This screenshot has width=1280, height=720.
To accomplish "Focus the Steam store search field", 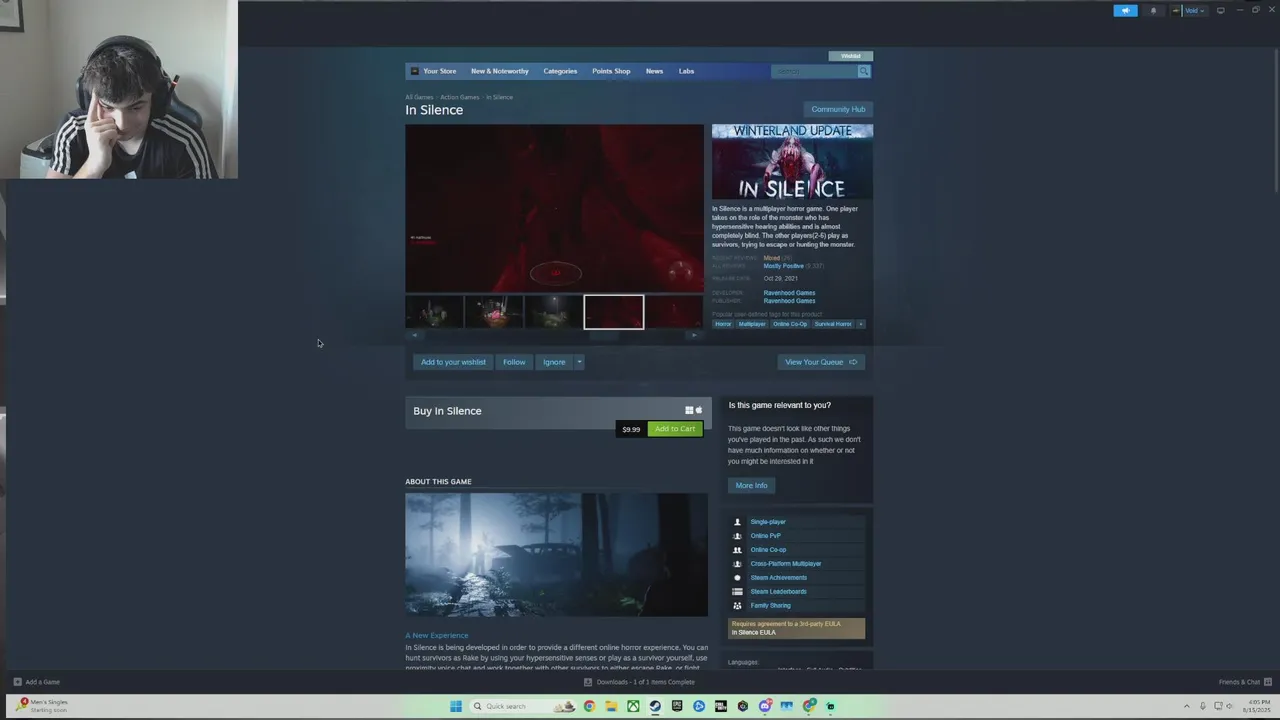I will tap(814, 71).
